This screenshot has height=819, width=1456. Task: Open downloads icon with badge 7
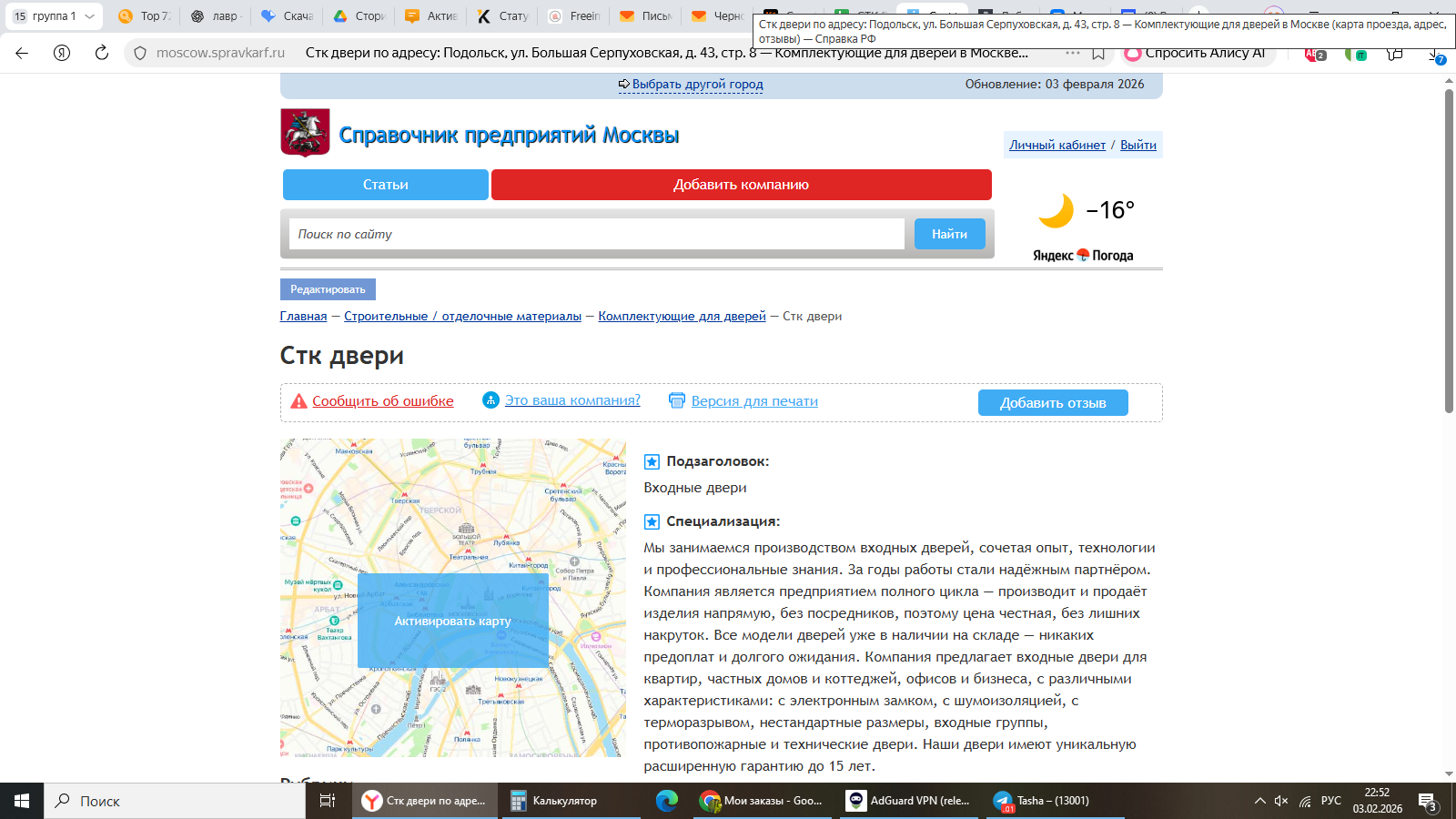(x=1435, y=56)
